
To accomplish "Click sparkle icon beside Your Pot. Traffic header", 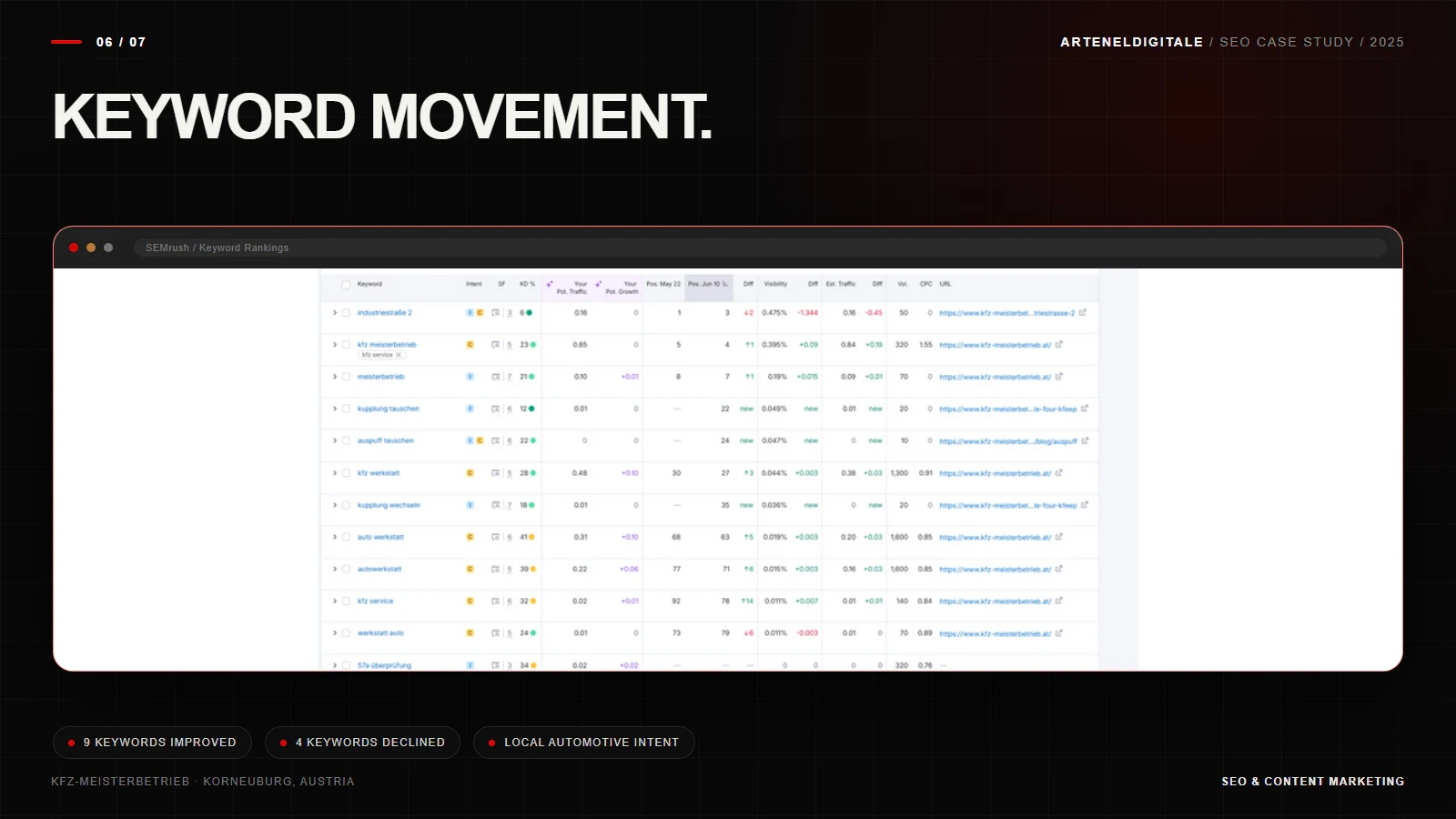I will (550, 284).
